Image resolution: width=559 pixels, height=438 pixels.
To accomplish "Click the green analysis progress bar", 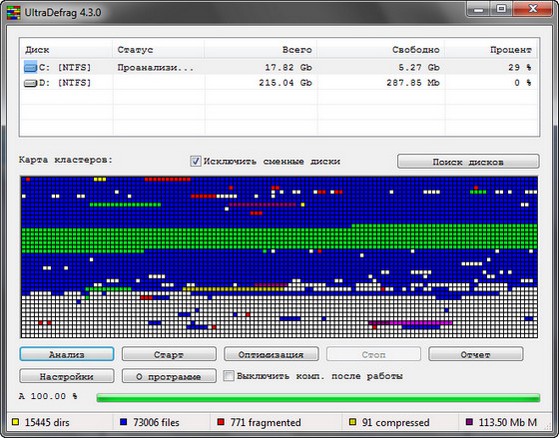I will coord(318,398).
